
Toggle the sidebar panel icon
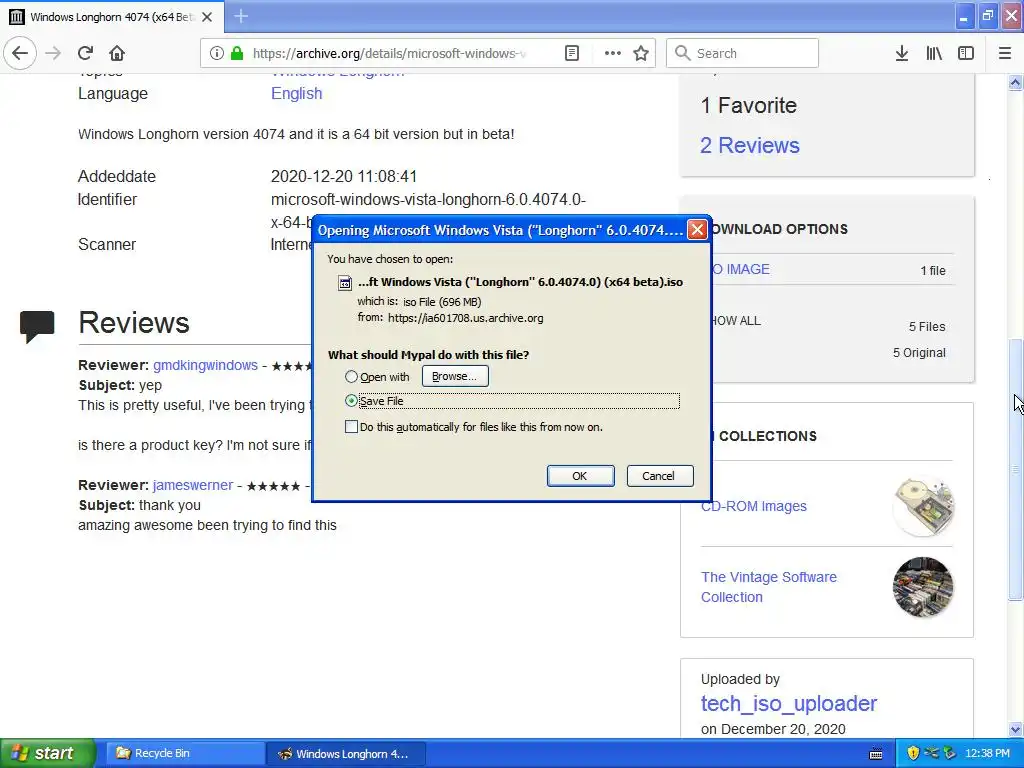point(966,53)
